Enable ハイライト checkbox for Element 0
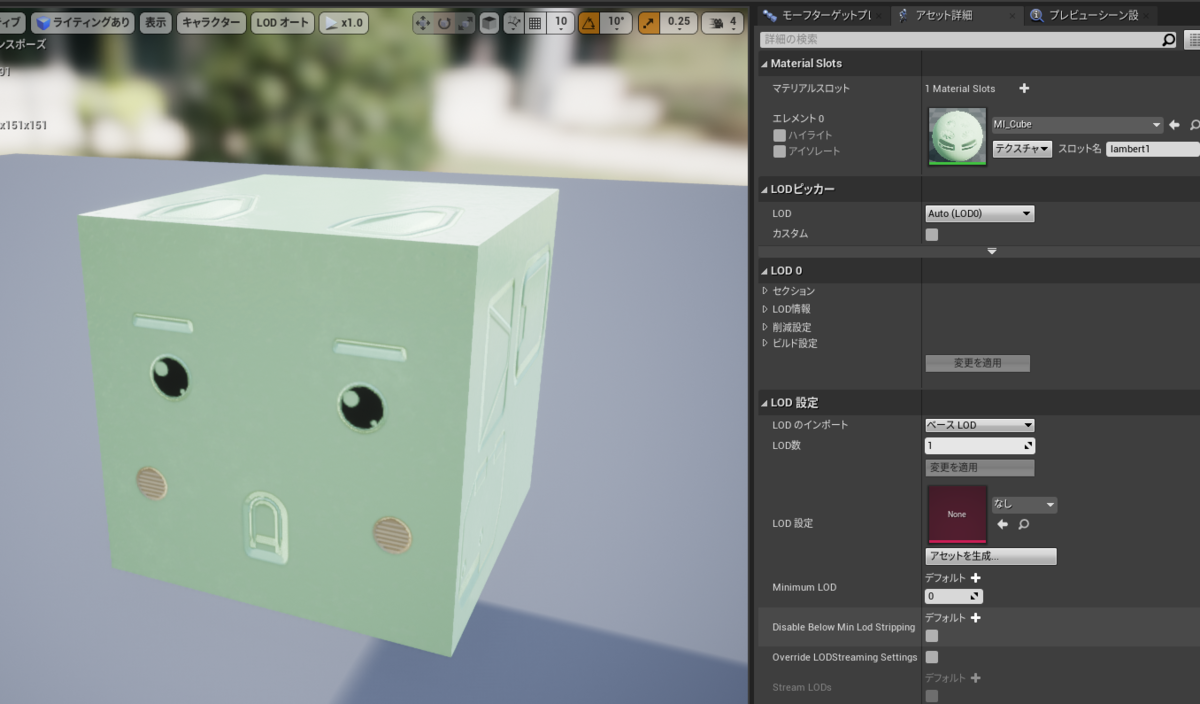This screenshot has width=1200, height=704. pos(779,135)
